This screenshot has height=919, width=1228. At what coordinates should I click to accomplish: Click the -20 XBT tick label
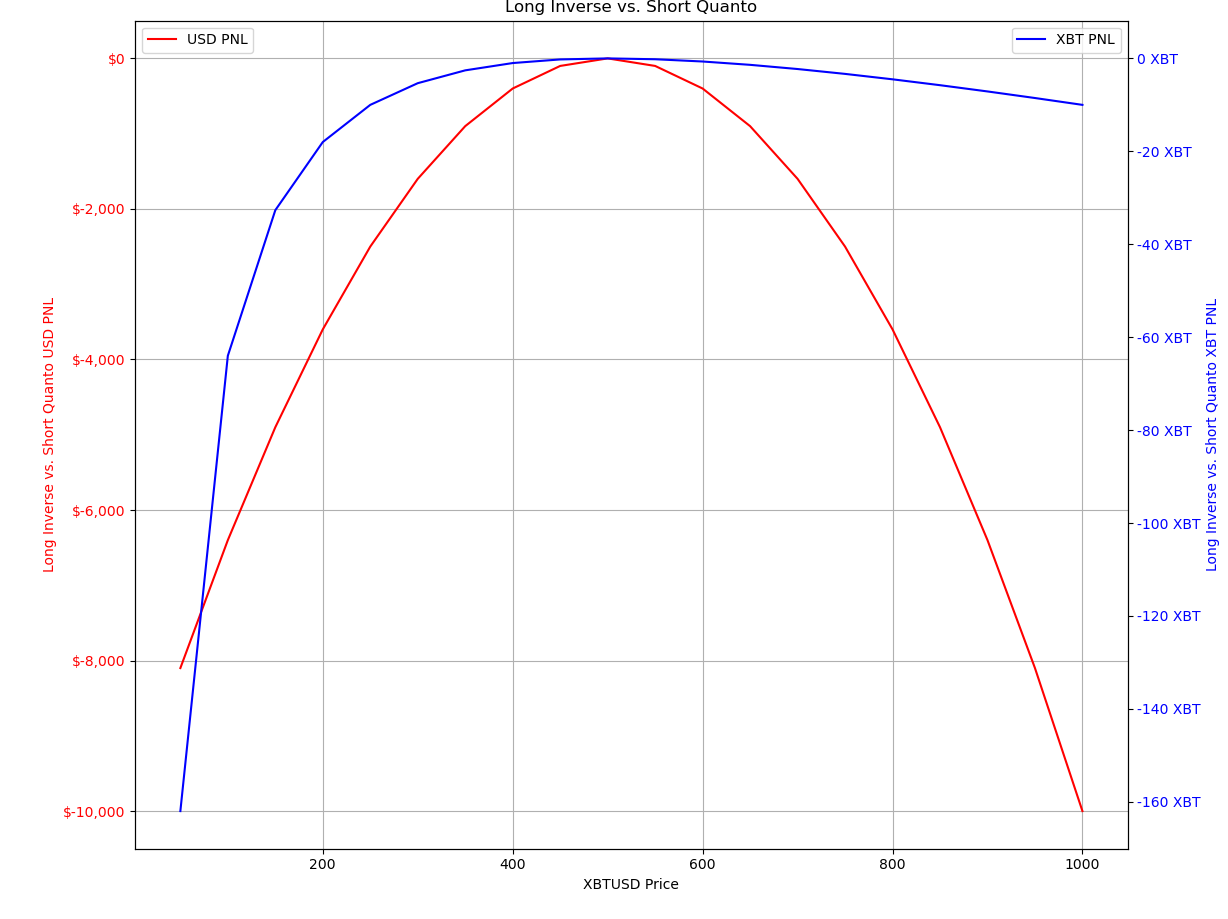point(1164,152)
